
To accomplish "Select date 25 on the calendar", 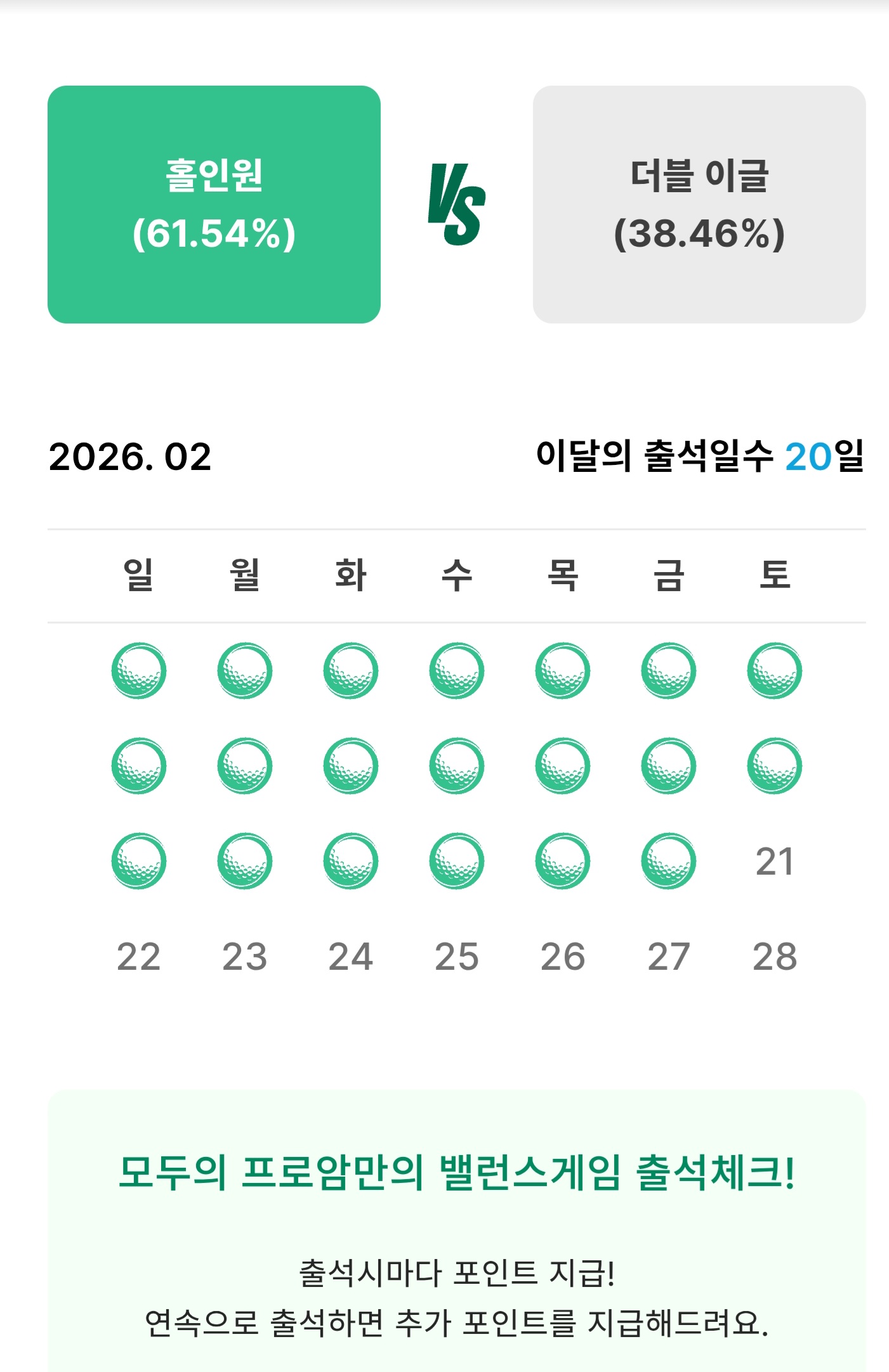I will coord(457,957).
